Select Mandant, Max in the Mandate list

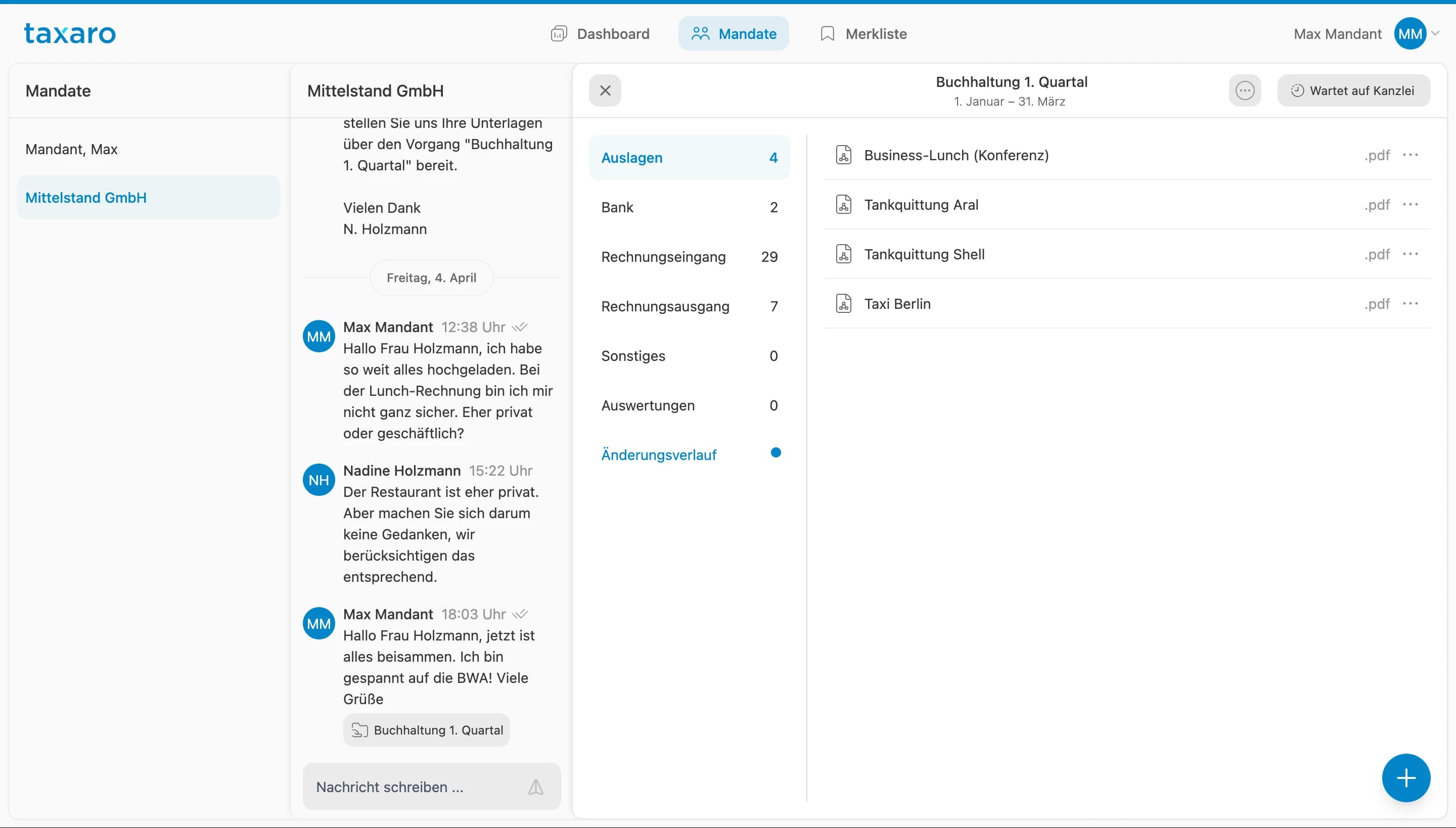[x=149, y=149]
